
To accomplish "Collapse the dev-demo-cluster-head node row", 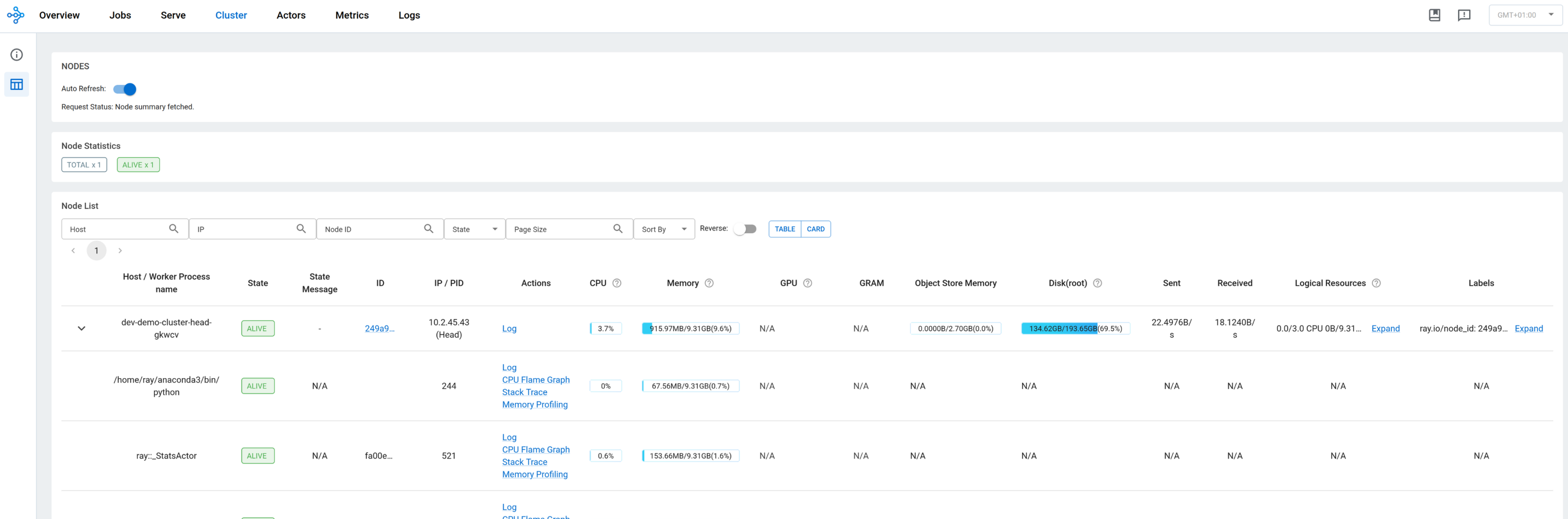I will tap(82, 328).
